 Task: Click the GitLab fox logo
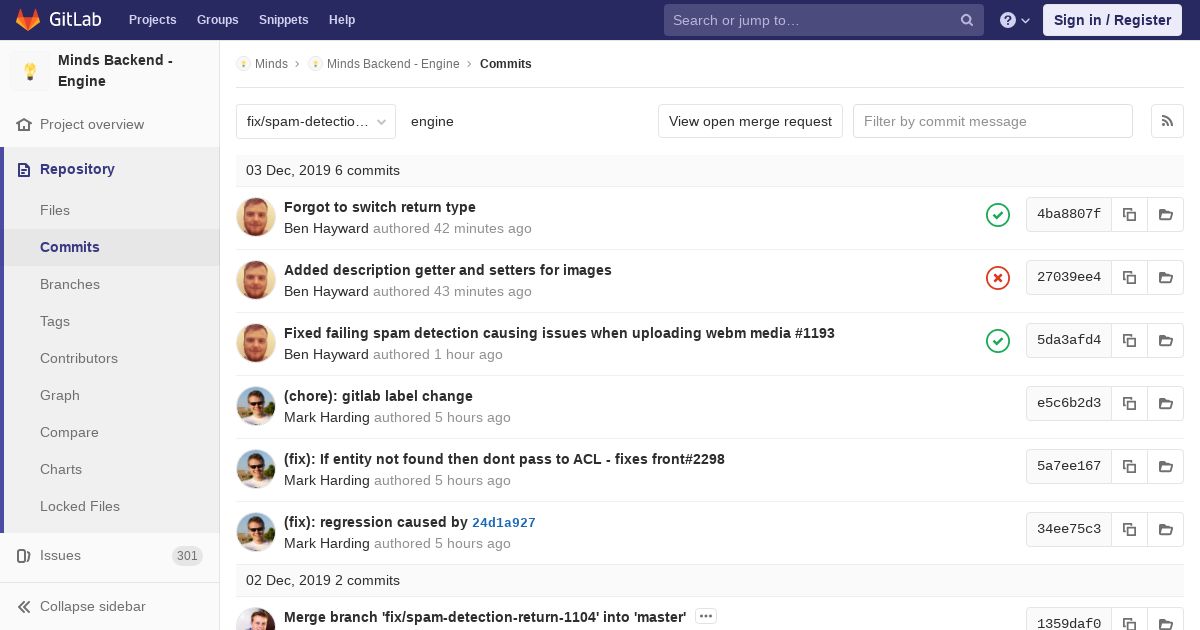pyautogui.click(x=27, y=19)
